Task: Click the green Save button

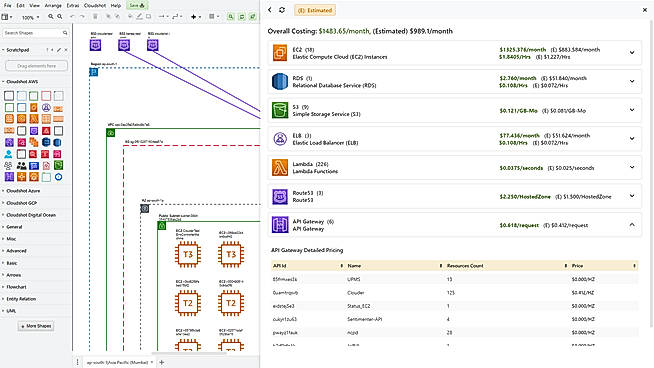Action: [x=136, y=5]
